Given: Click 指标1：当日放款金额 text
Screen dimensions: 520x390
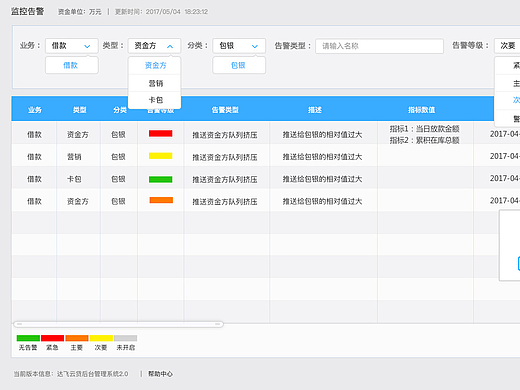Looking at the screenshot, I should [x=424, y=129].
